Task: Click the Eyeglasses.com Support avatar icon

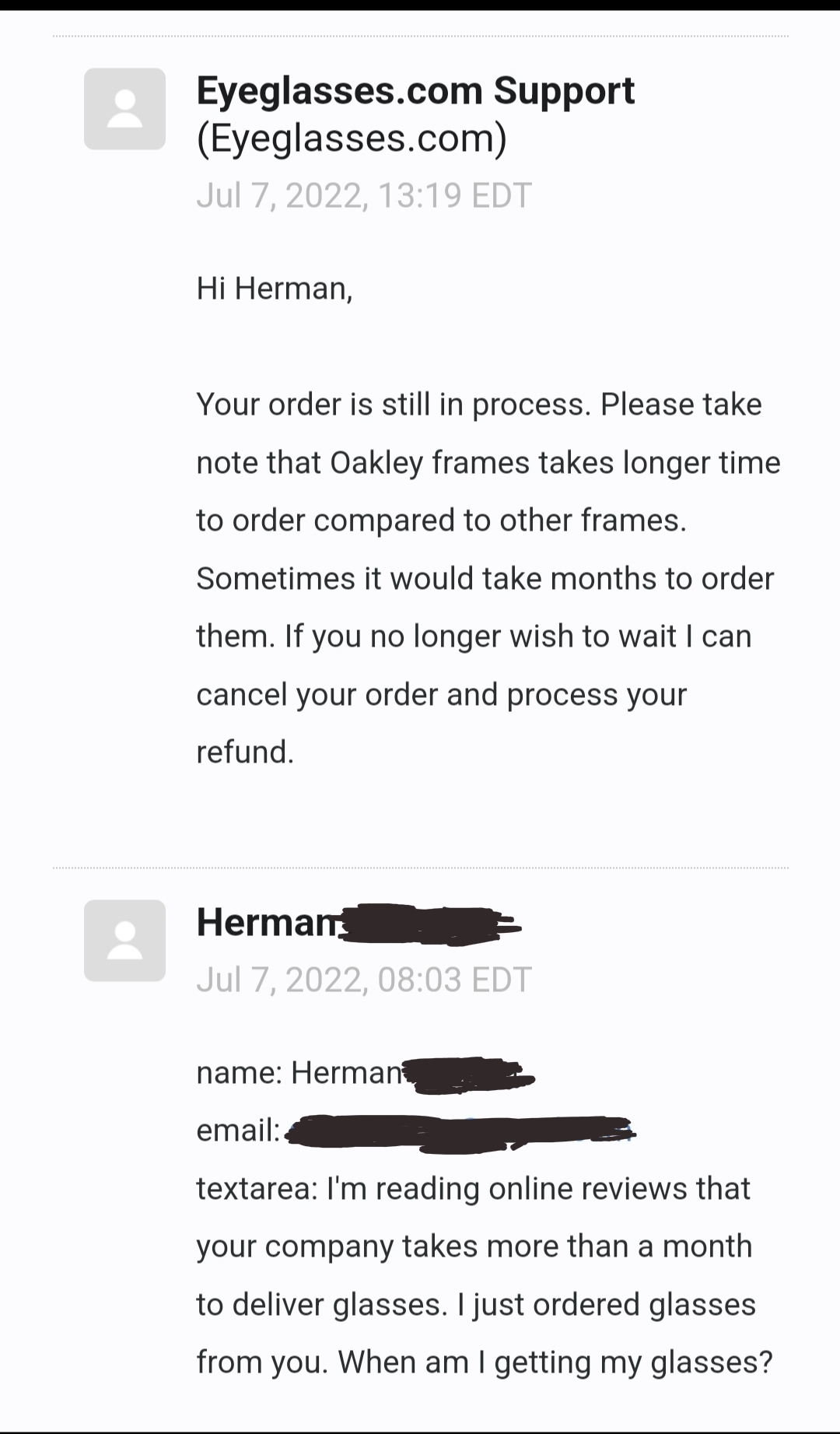Action: point(124,109)
